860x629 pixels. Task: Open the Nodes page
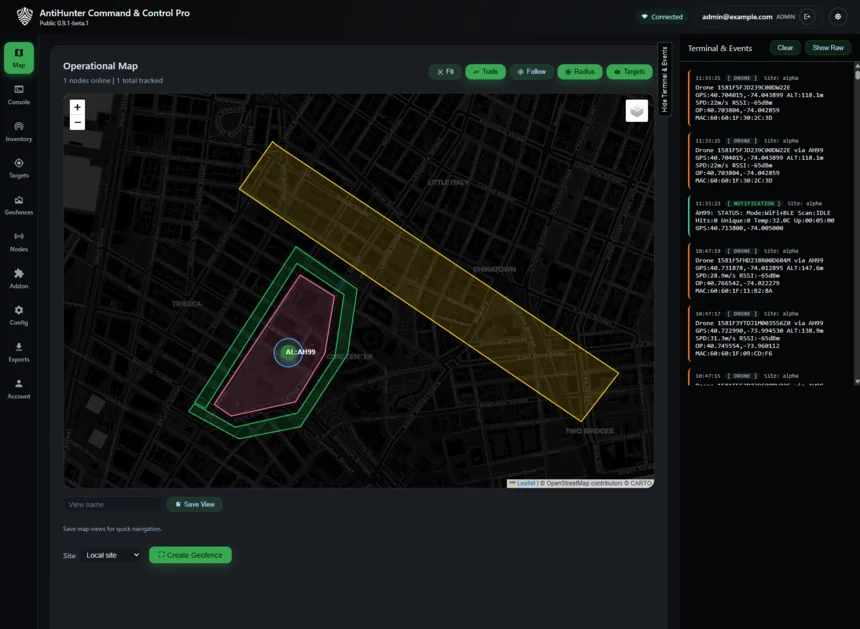[x=19, y=242]
